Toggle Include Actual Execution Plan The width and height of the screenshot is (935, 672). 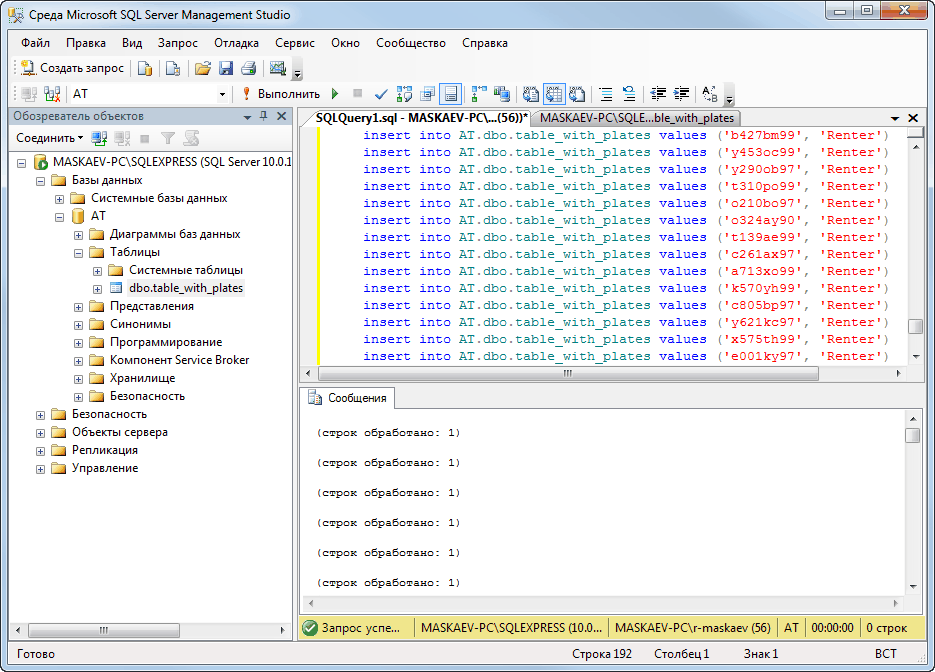[479, 94]
